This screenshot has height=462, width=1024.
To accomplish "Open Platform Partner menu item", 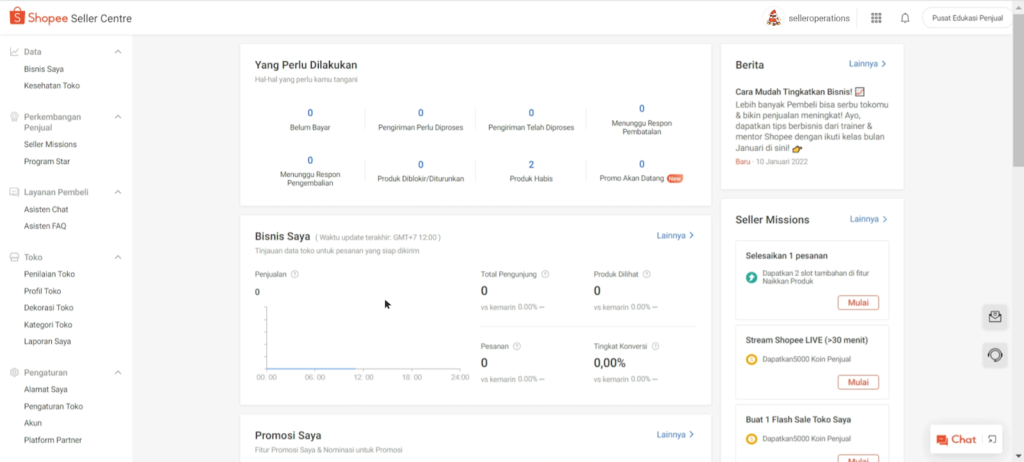I will pos(53,440).
